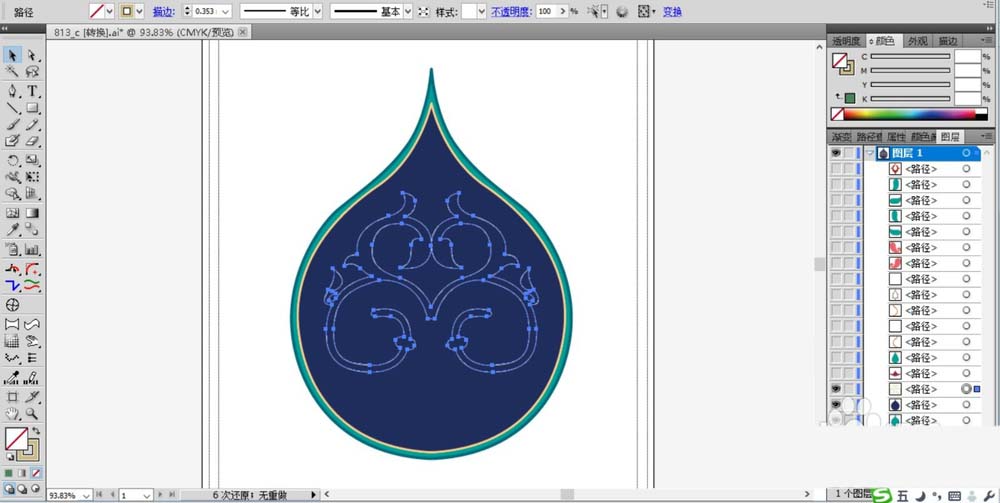Viewport: 1000px width, 503px height.
Task: Select the Selection (black arrow) tool
Action: pyautogui.click(x=12, y=55)
